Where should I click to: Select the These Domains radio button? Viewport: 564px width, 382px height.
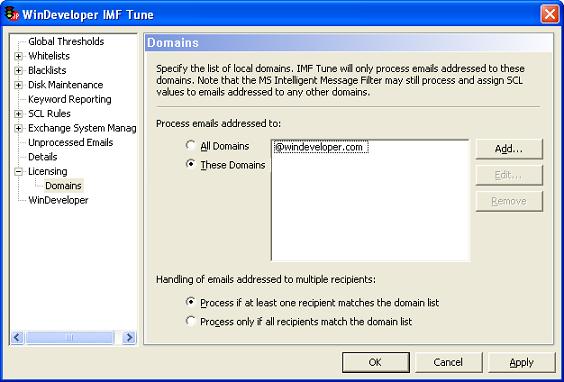tap(190, 164)
